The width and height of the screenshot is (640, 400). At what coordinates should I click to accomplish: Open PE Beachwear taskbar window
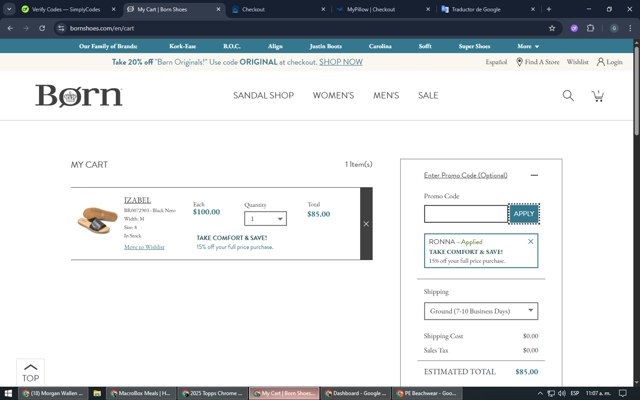427,393
